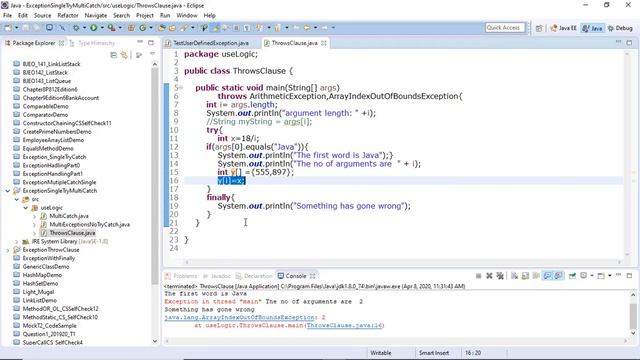Open the Navigate menu
Image resolution: width=640 pixels, height=360 pixels.
coord(96,16)
